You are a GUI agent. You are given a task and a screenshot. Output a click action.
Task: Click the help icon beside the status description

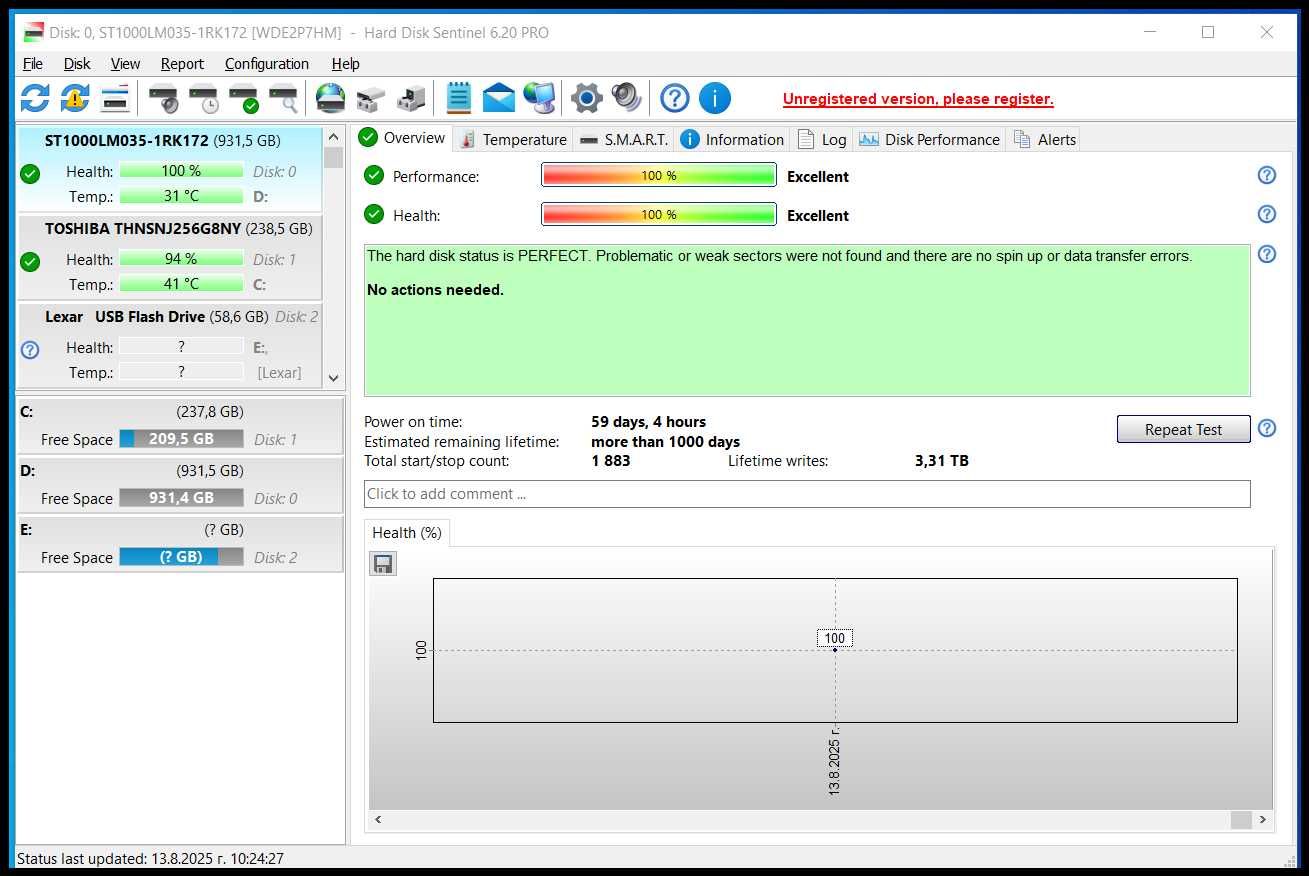1266,254
